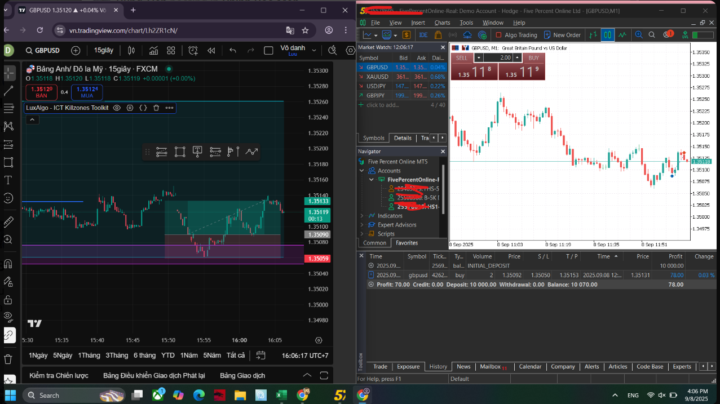Collapse the indicator legend chevron
This screenshot has height=404, width=720.
(x=32, y=120)
